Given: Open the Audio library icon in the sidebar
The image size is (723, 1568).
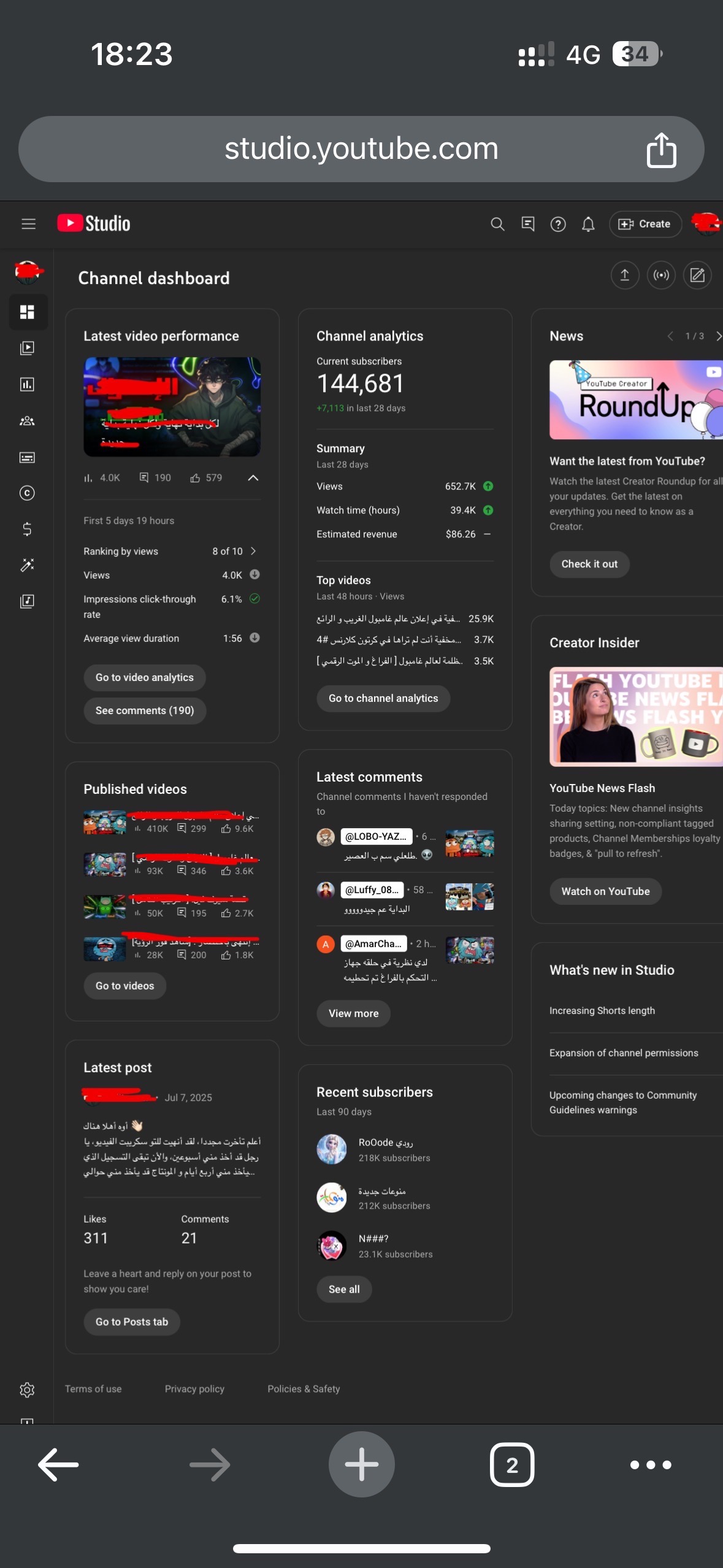Looking at the screenshot, I should coord(28,601).
